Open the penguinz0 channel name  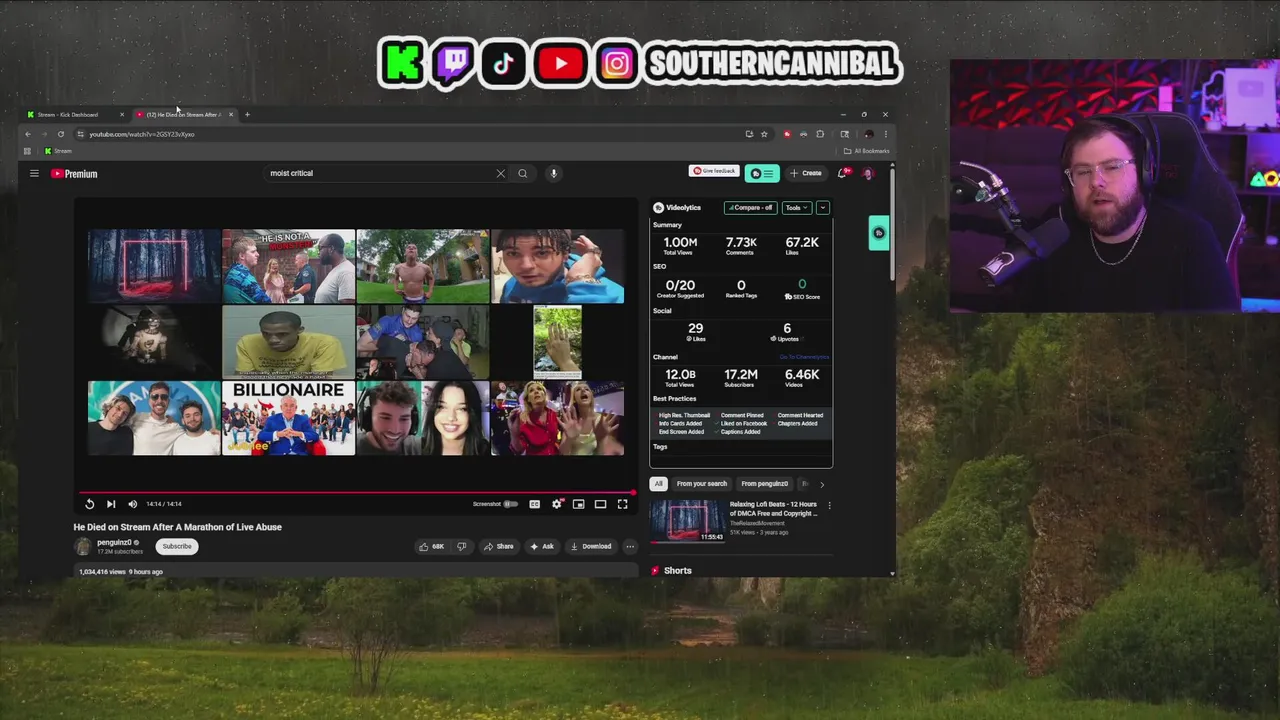pos(114,543)
